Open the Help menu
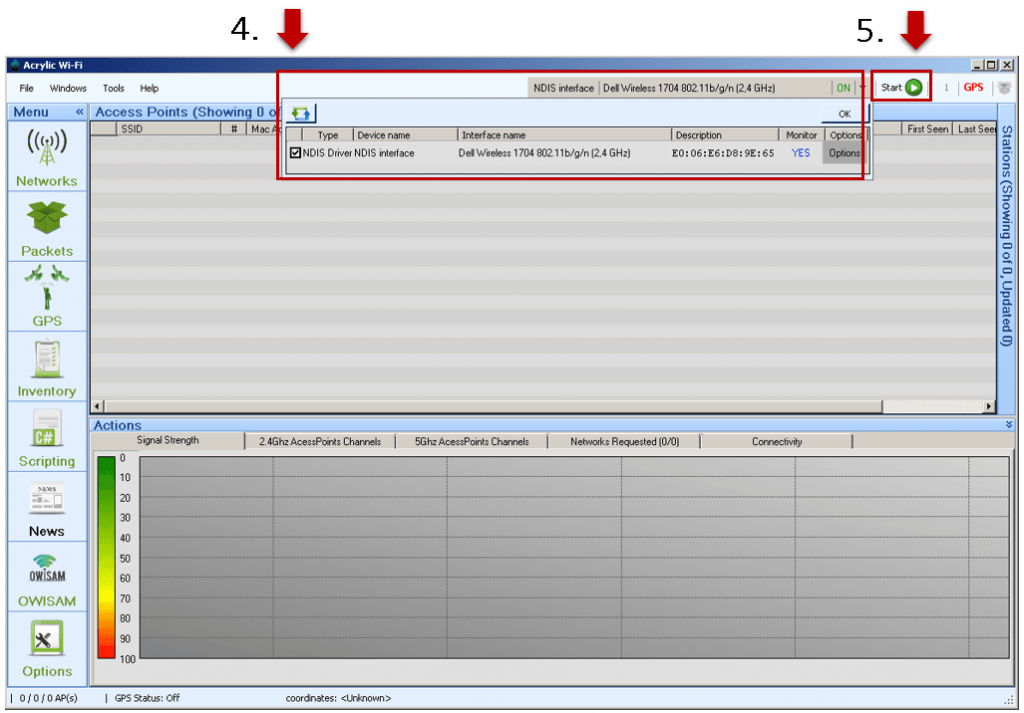The image size is (1024, 713). [149, 88]
